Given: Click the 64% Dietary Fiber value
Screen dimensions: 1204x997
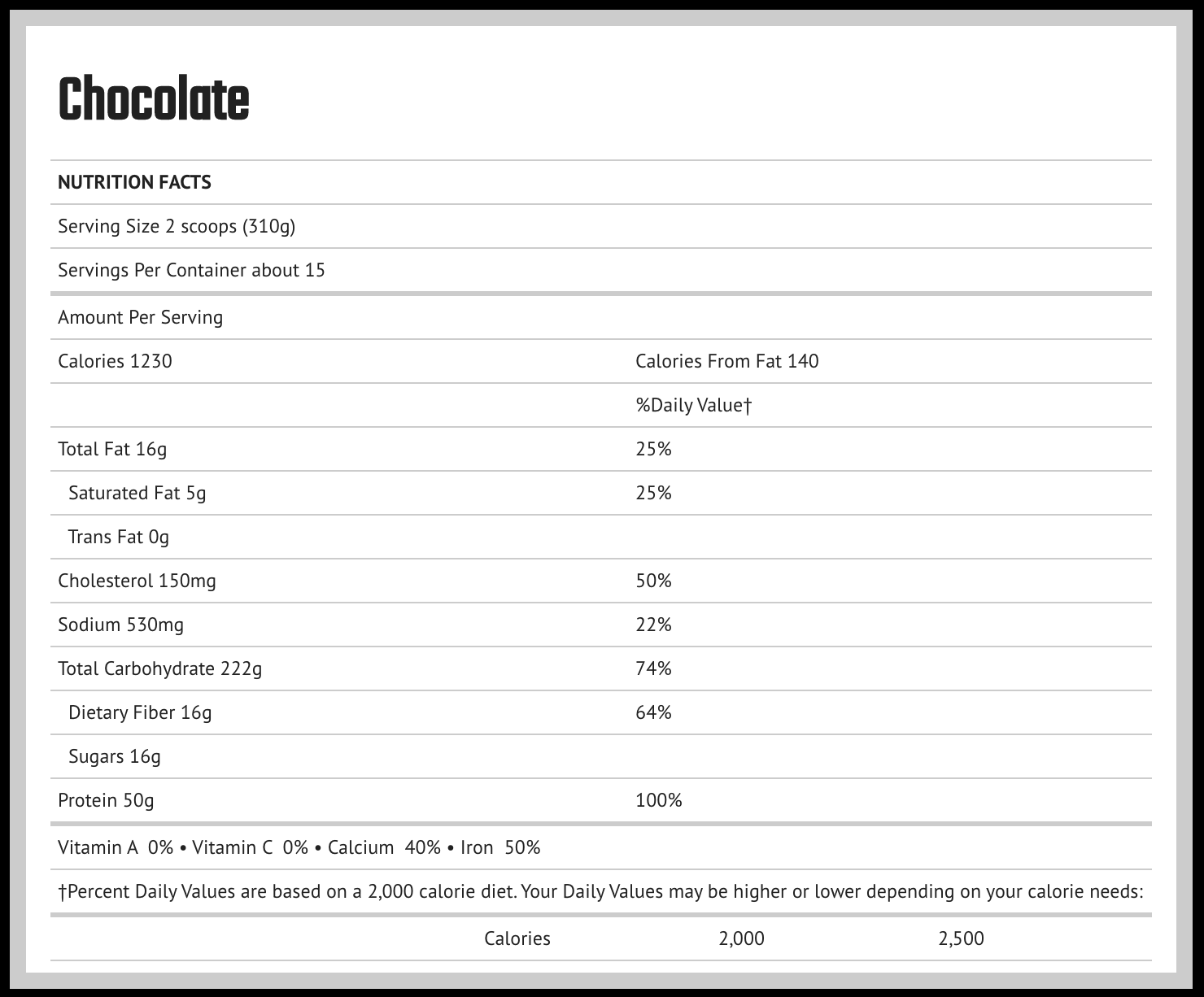Looking at the screenshot, I should (x=653, y=712).
